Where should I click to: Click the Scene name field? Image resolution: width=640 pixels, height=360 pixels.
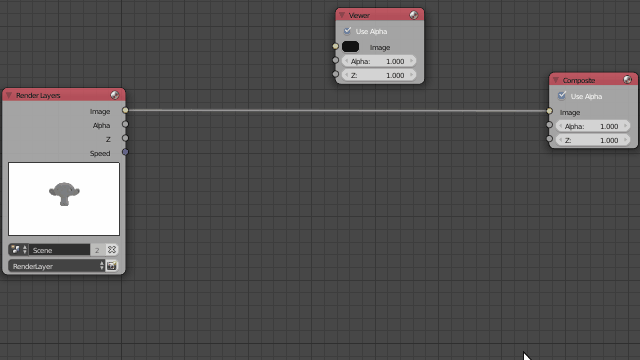pyautogui.click(x=59, y=250)
